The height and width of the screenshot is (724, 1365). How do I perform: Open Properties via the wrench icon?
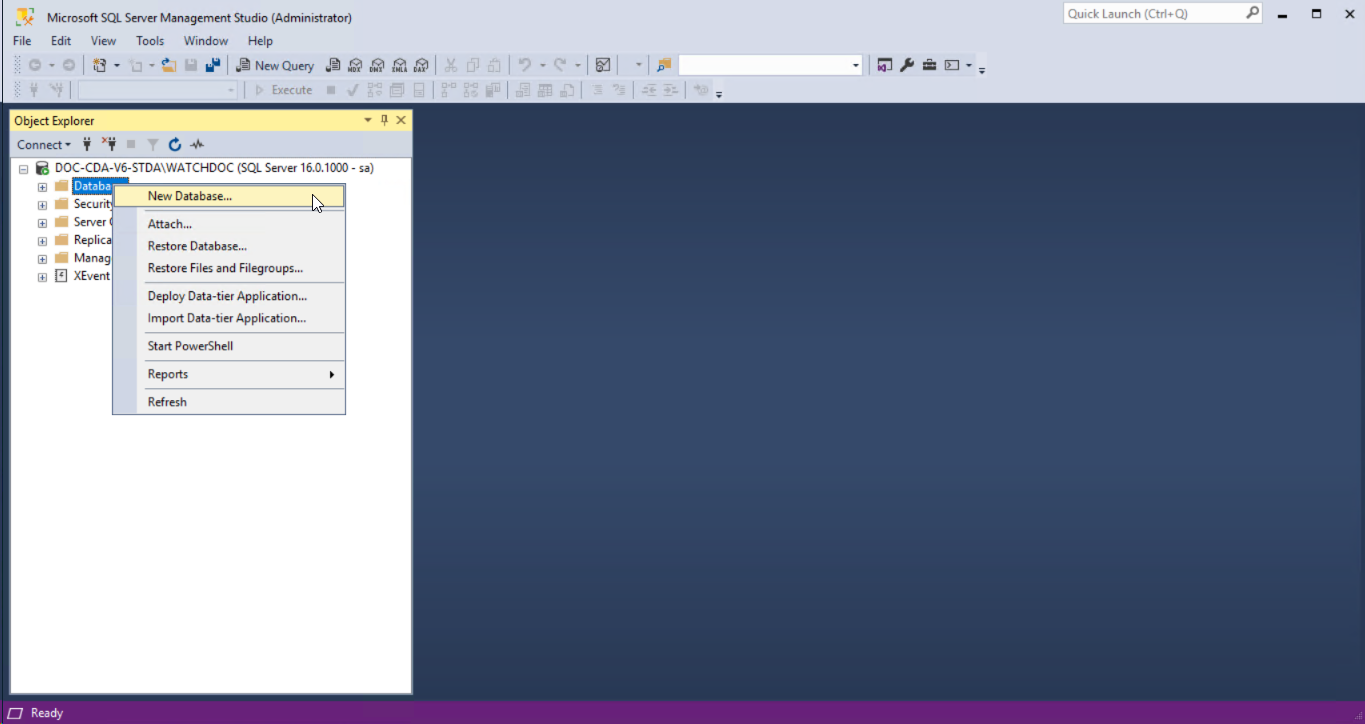[907, 65]
